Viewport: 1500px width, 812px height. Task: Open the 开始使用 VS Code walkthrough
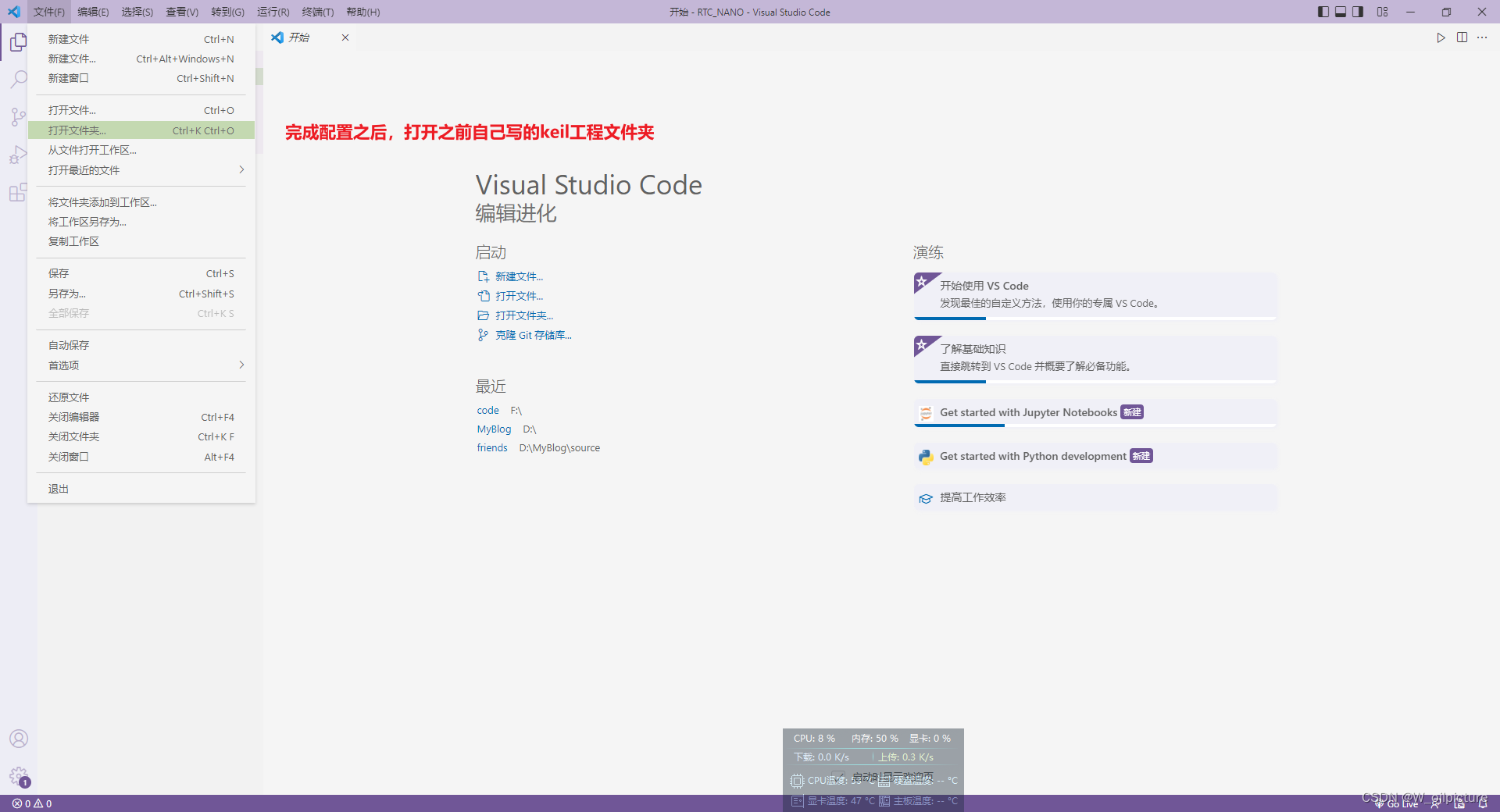(x=1095, y=295)
